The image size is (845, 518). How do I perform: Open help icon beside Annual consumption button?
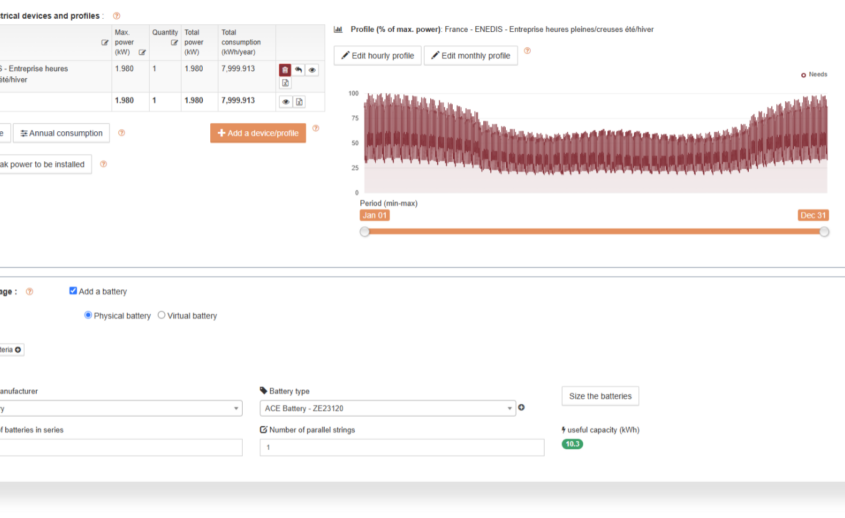pos(121,133)
